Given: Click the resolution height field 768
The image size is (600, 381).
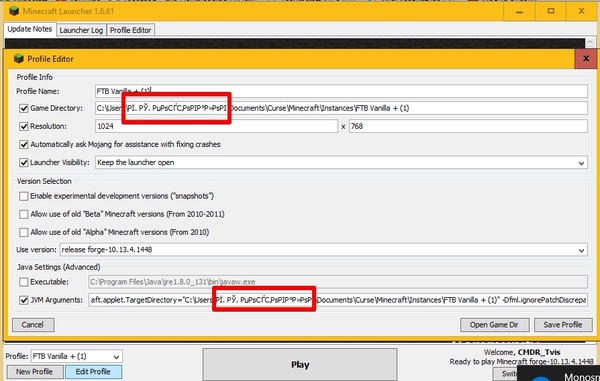Looking at the screenshot, I should [x=468, y=126].
